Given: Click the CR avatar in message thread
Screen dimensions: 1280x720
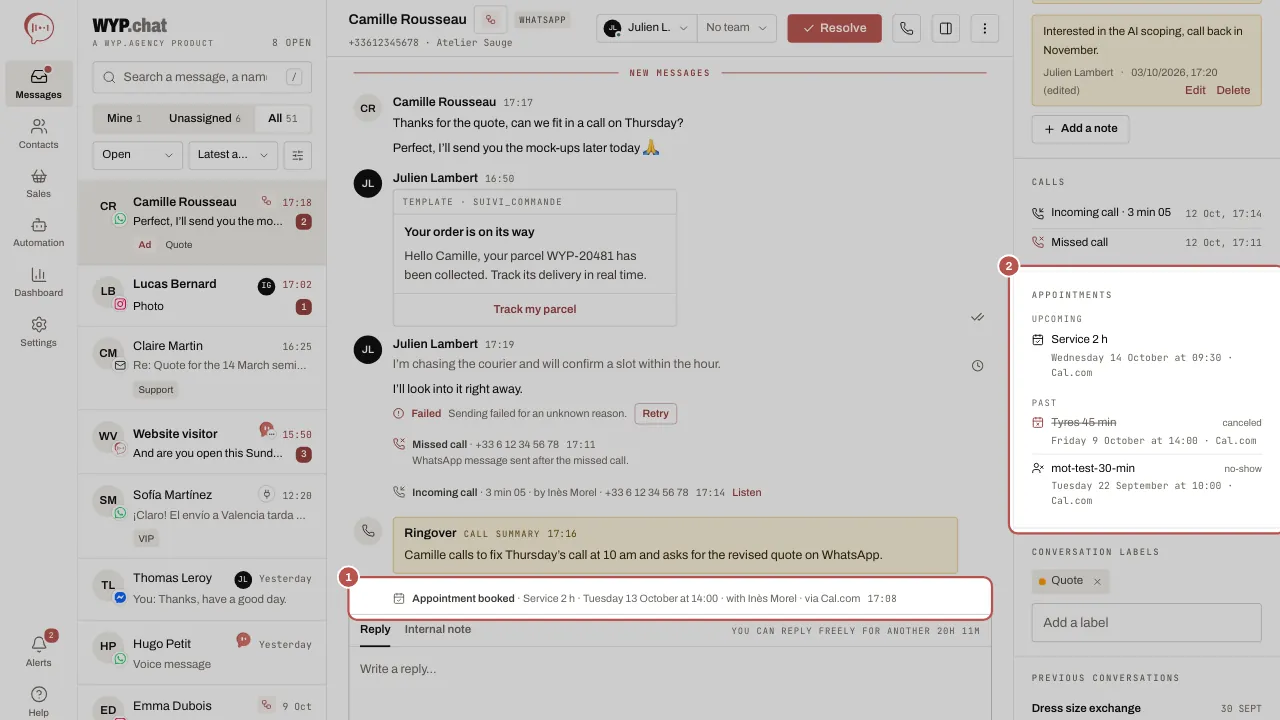Looking at the screenshot, I should pos(368,108).
